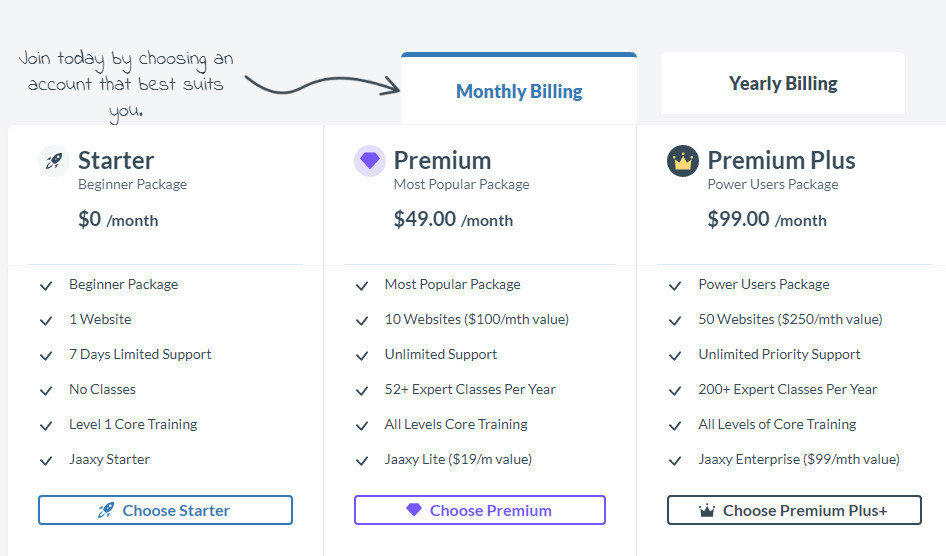Screen dimensions: 946x556
Task: Click diamond icon in Choose Premium button
Action: coord(414,510)
